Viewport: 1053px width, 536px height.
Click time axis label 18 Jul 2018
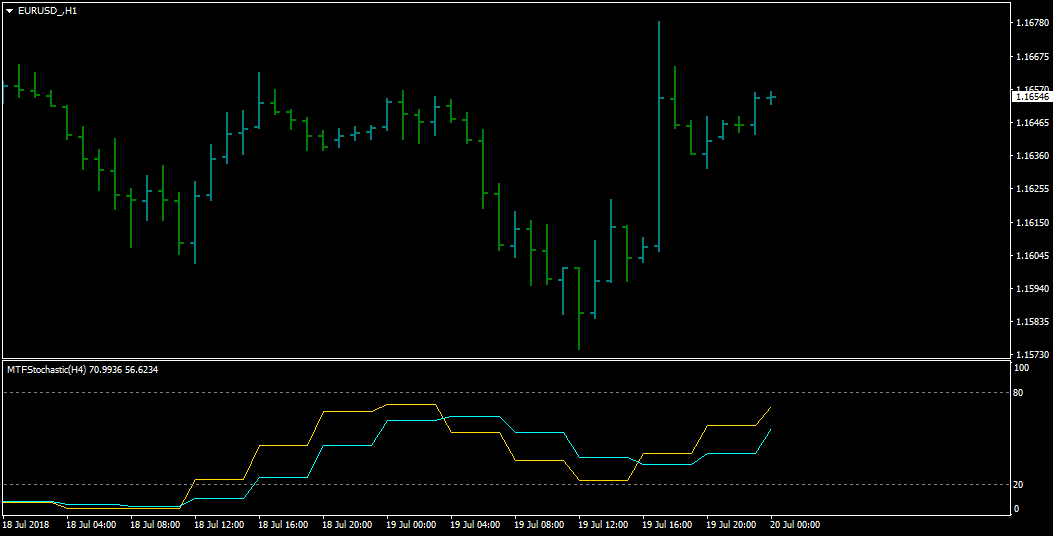tap(26, 525)
